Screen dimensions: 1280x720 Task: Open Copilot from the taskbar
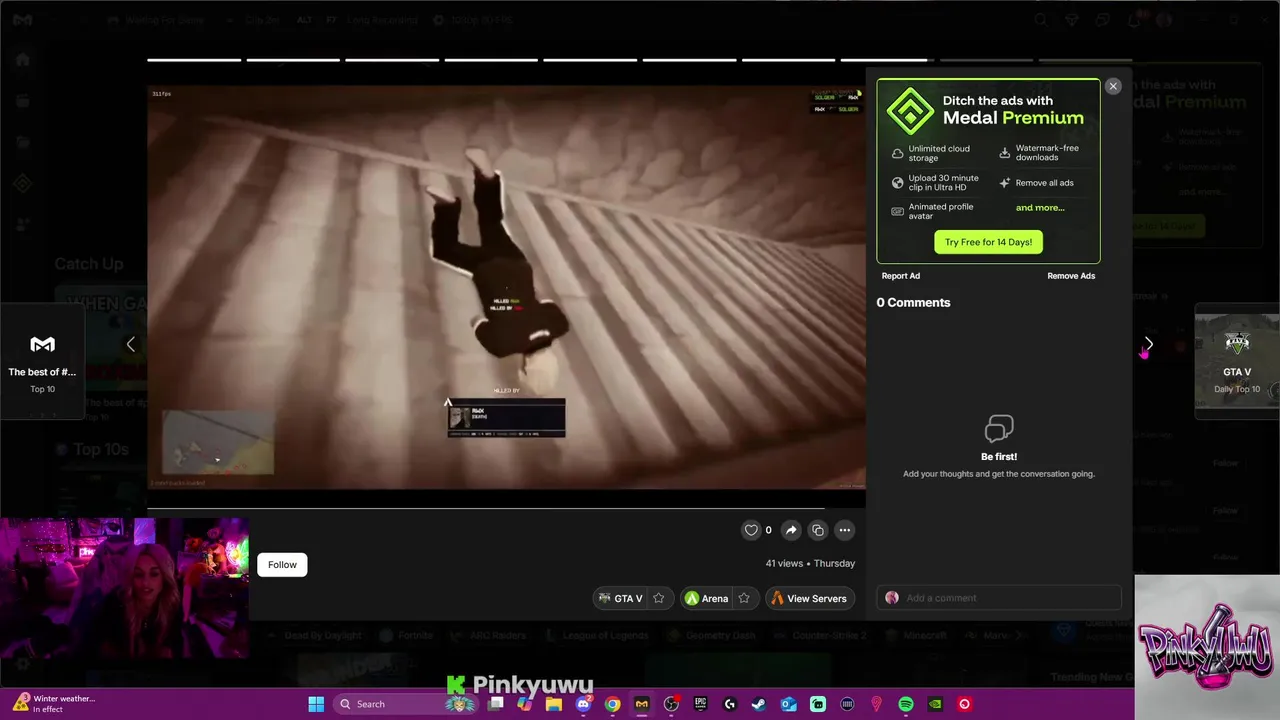(524, 704)
